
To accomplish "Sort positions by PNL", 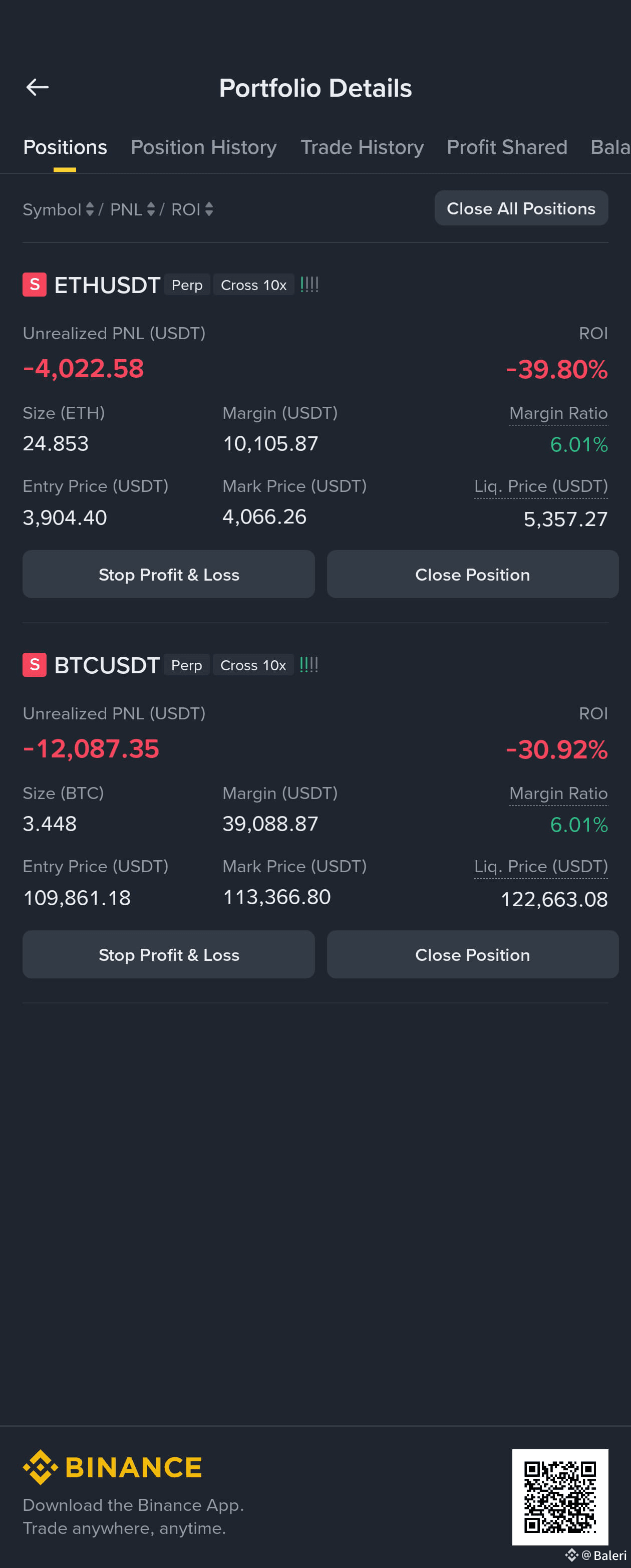I will point(132,209).
